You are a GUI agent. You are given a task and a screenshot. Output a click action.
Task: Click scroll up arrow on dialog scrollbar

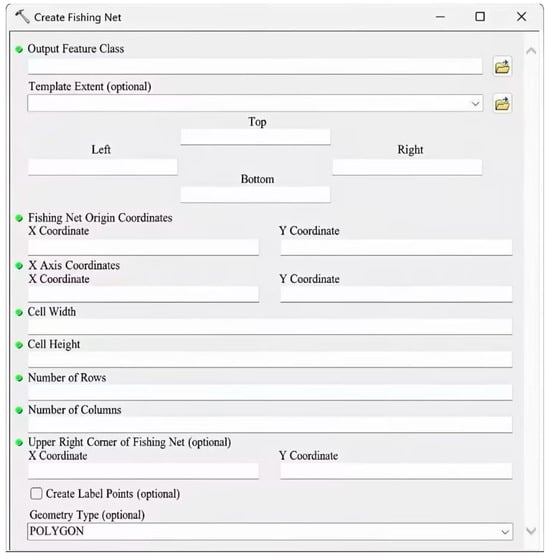pos(531,51)
